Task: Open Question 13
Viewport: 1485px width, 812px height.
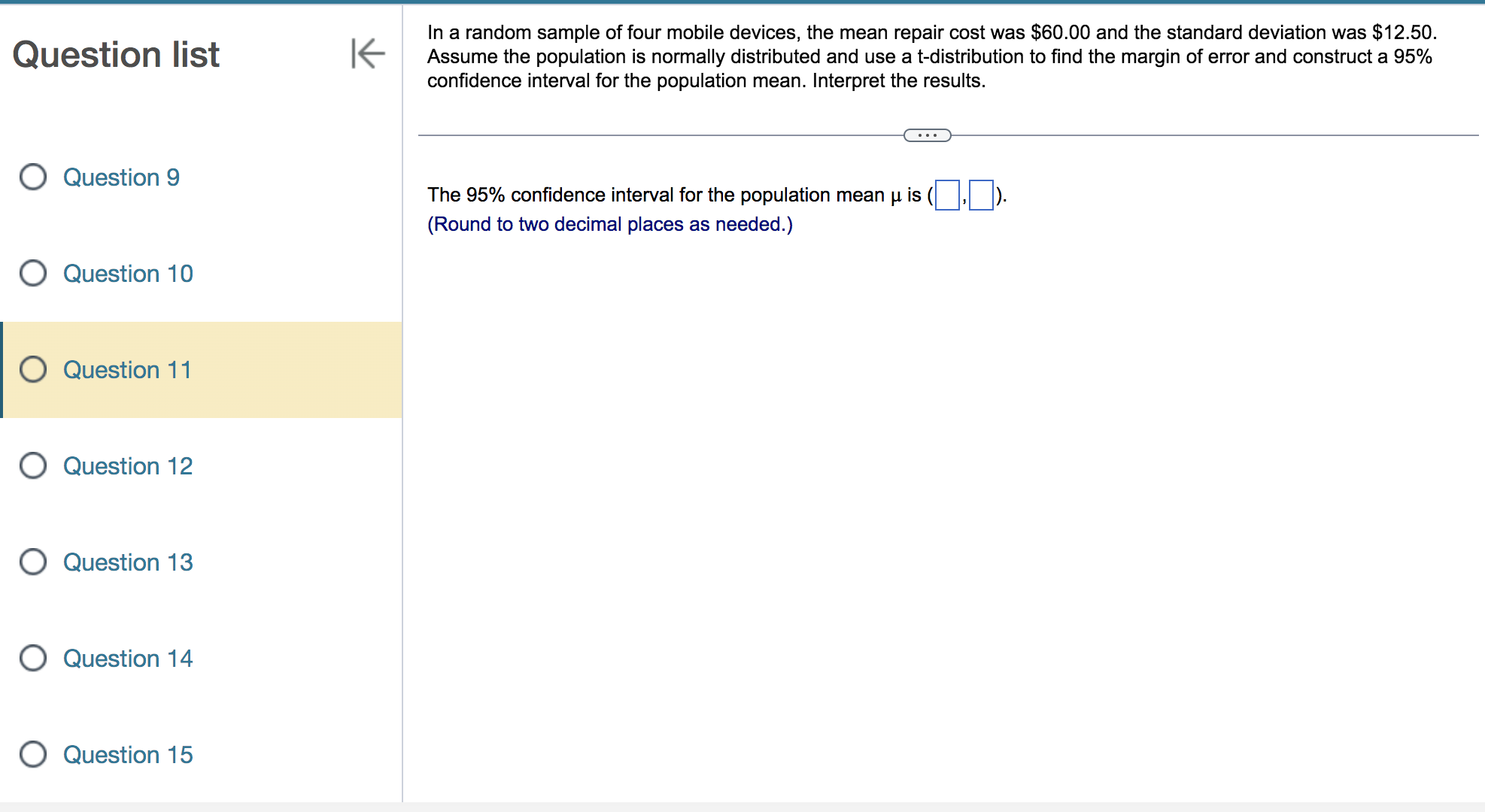Action: (x=127, y=562)
